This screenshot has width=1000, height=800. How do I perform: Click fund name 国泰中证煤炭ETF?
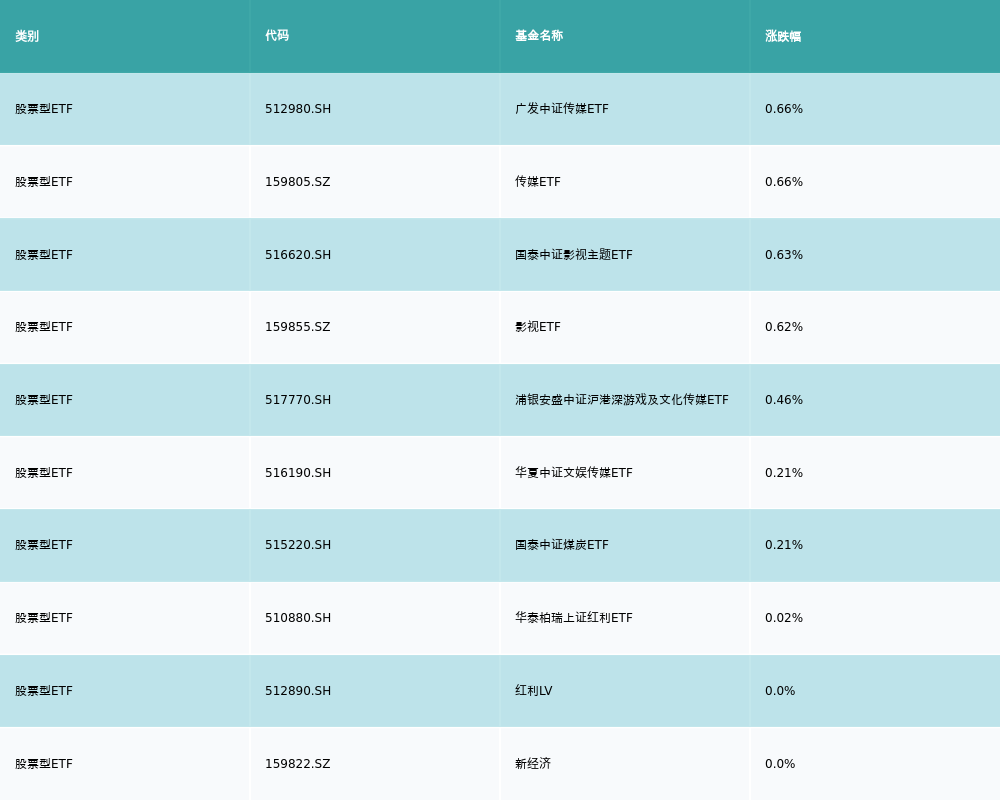(562, 545)
